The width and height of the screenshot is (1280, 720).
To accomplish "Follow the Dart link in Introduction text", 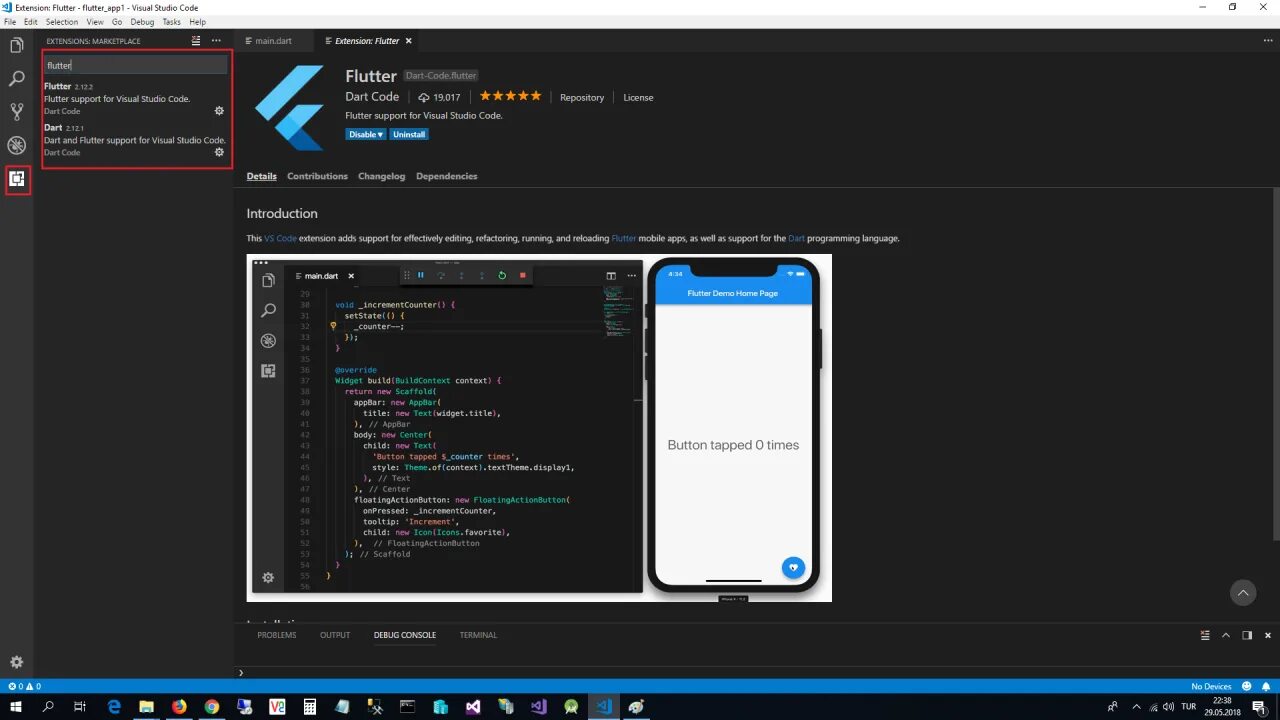I will (x=796, y=239).
